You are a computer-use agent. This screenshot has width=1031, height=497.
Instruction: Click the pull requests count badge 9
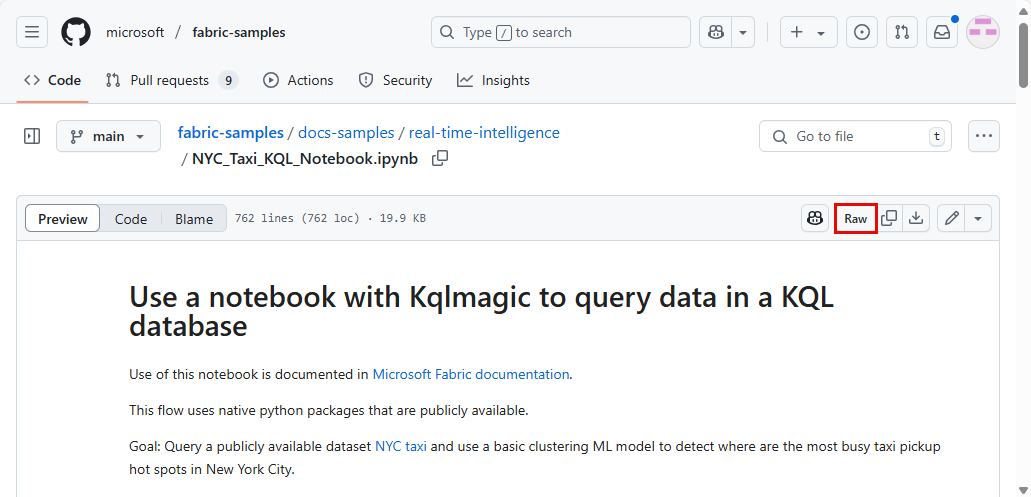pyautogui.click(x=228, y=80)
